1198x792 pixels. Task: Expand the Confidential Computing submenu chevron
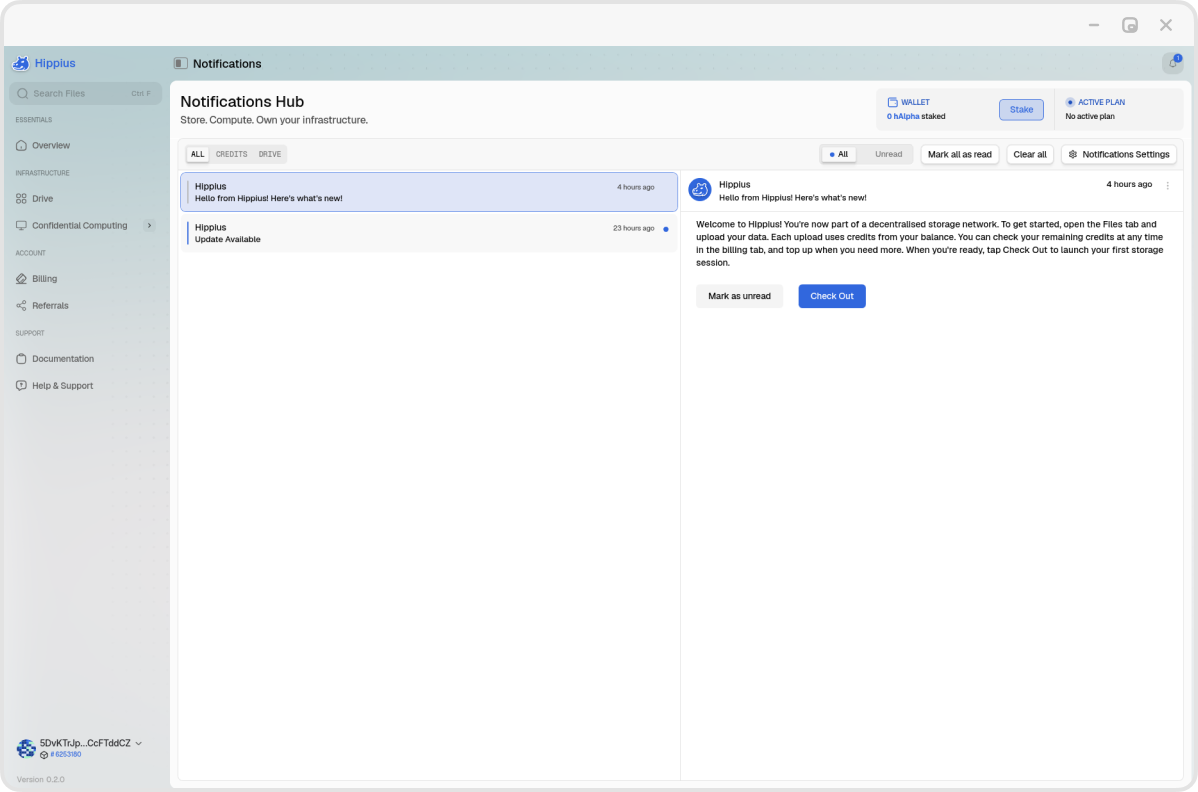coord(150,225)
